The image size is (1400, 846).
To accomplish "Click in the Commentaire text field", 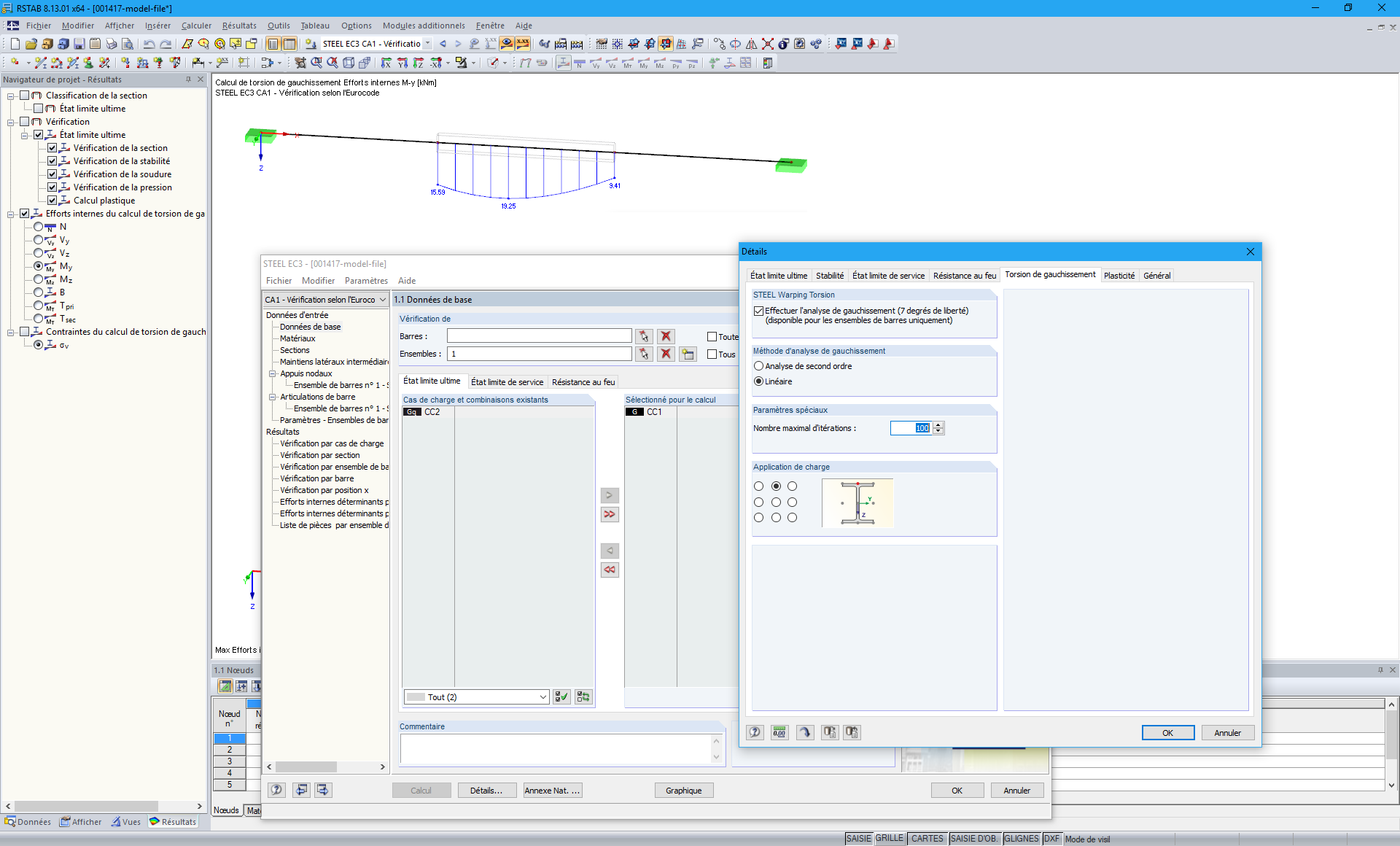I will tap(554, 748).
